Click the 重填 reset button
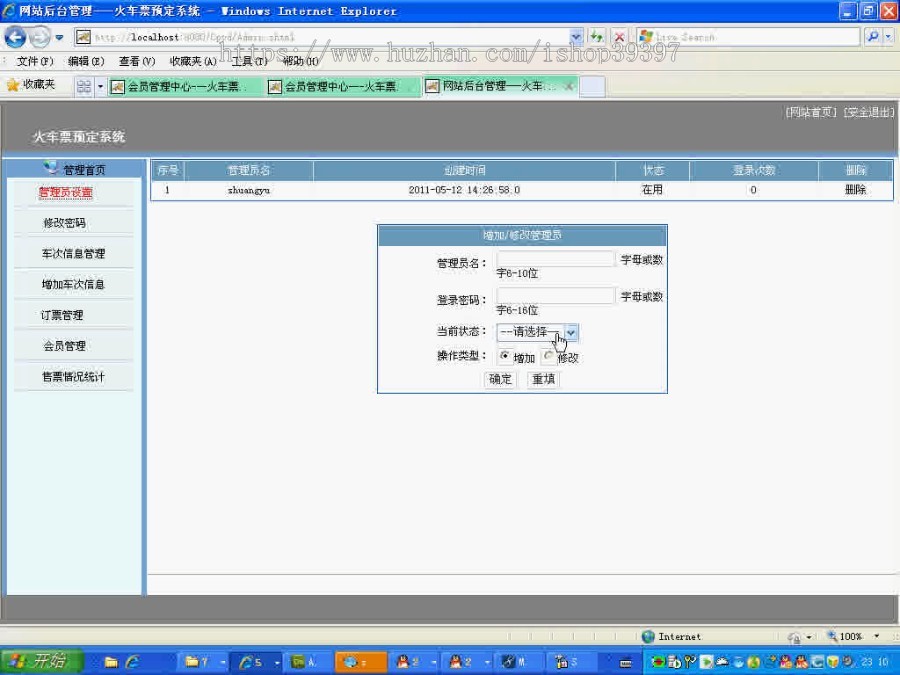Image resolution: width=900 pixels, height=675 pixels. [x=544, y=379]
